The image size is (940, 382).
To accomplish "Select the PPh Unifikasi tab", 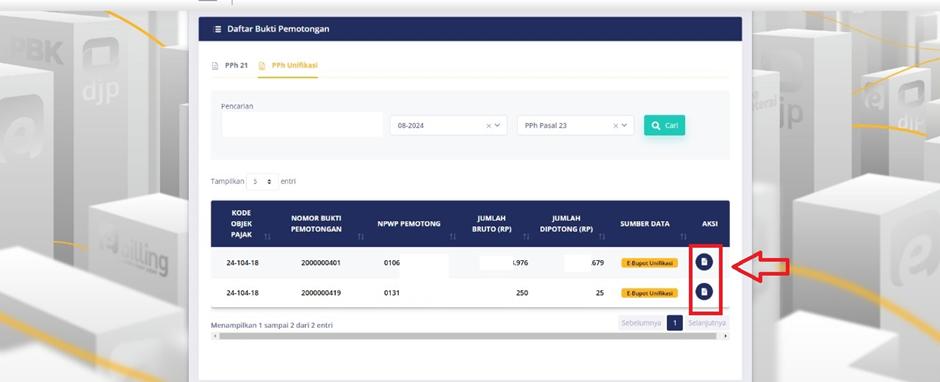I will click(288, 65).
